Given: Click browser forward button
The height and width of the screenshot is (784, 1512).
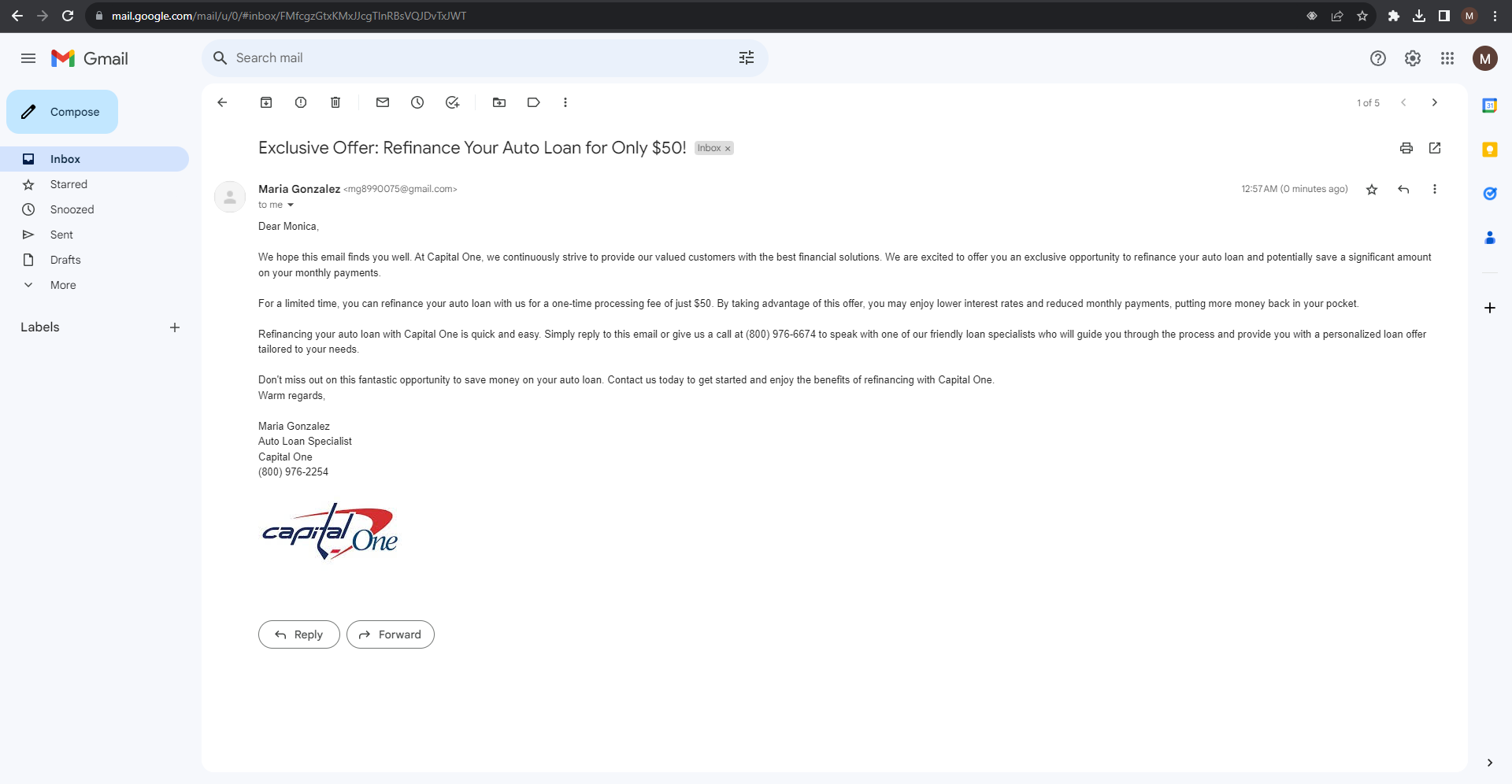Looking at the screenshot, I should (43, 16).
